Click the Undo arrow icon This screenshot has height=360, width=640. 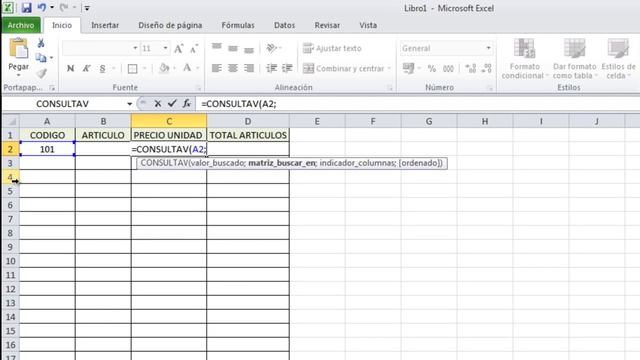(42, 7)
